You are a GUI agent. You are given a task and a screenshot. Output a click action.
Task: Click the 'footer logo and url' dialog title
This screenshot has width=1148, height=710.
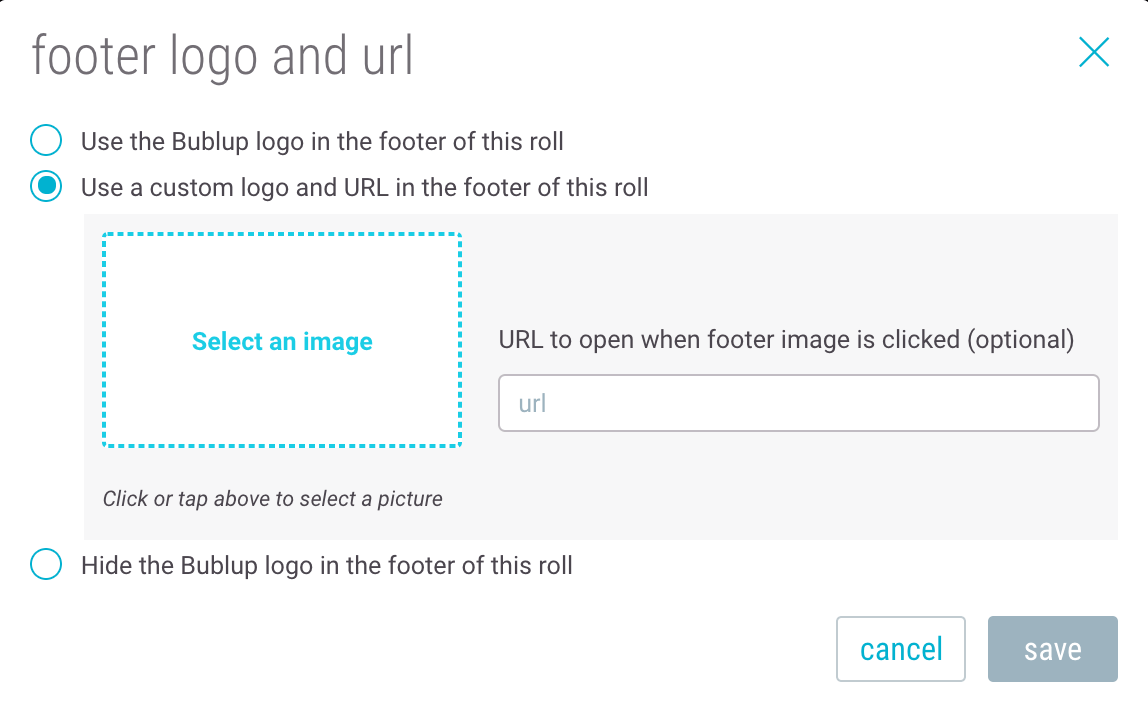[223, 57]
